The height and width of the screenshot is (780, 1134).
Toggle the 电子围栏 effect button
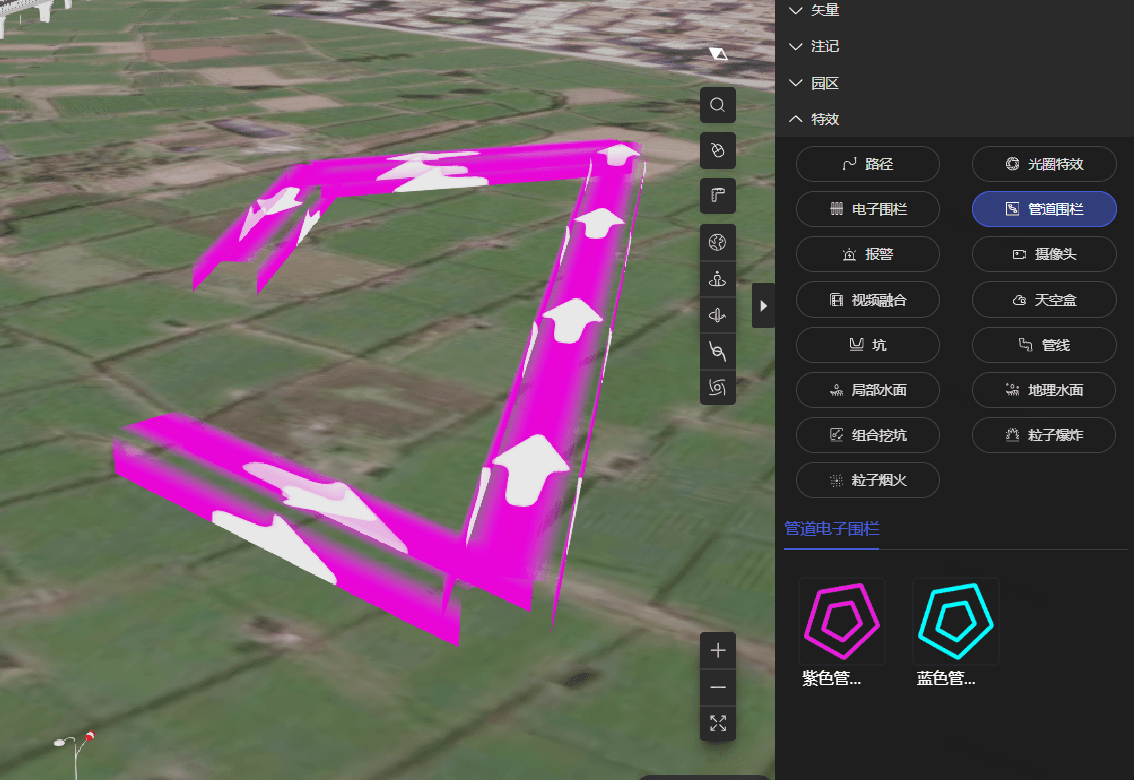[867, 209]
